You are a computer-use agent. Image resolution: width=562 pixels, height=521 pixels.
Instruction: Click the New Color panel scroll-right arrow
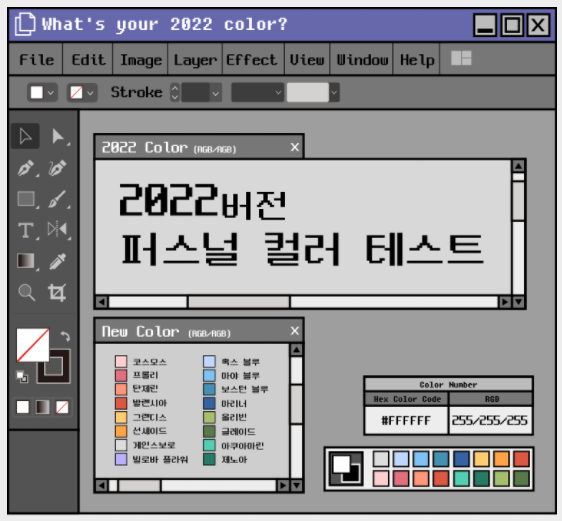[x=283, y=486]
